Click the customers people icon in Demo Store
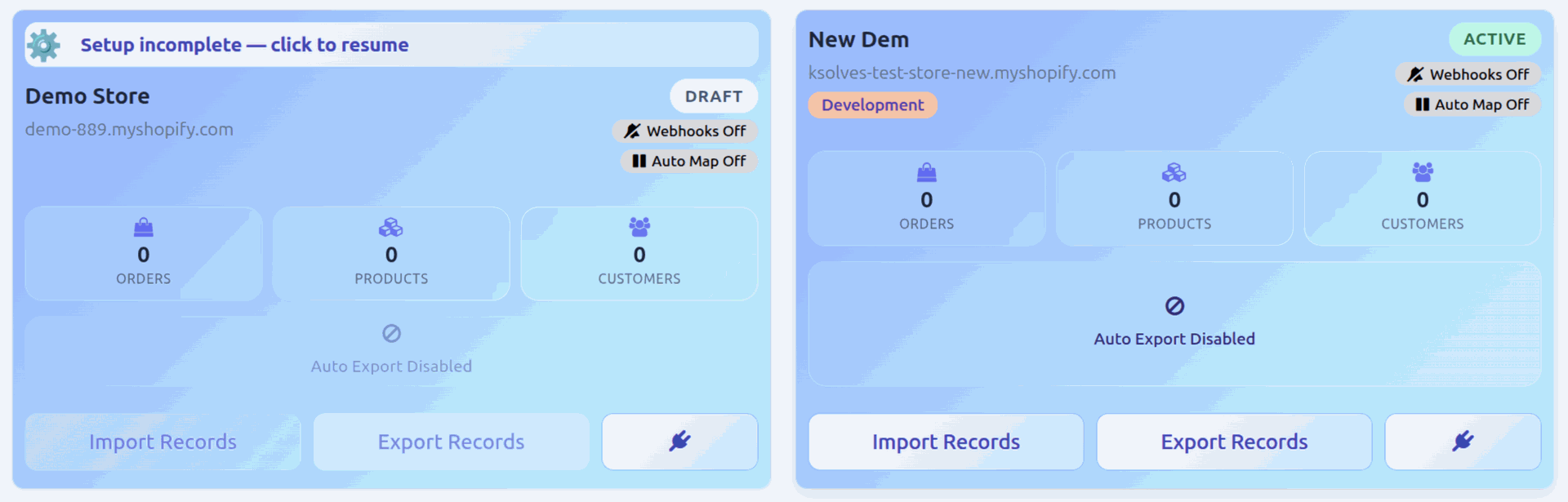This screenshot has height=502, width=1568. pyautogui.click(x=639, y=227)
